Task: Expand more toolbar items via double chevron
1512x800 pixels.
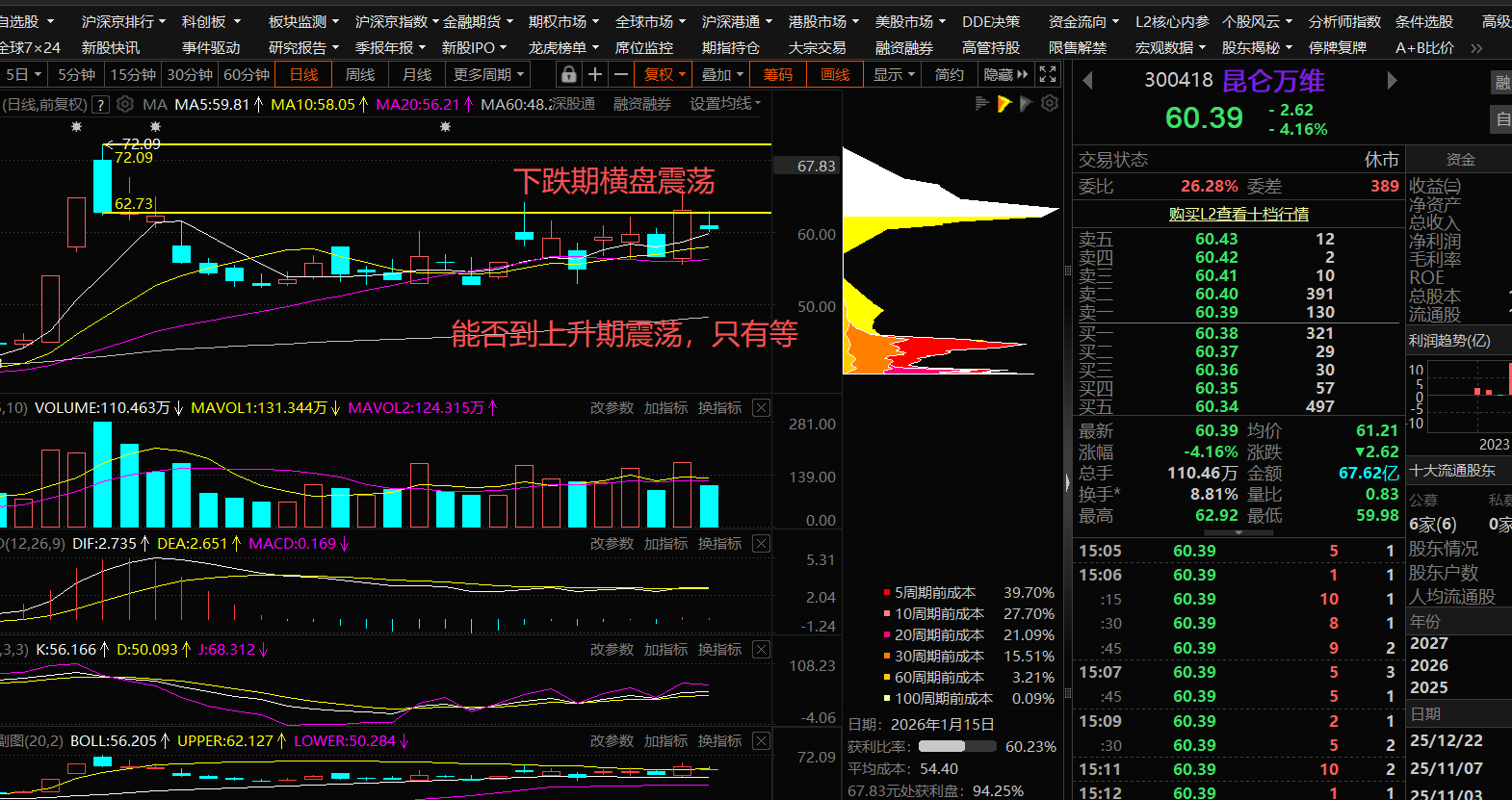Action: (1476, 47)
